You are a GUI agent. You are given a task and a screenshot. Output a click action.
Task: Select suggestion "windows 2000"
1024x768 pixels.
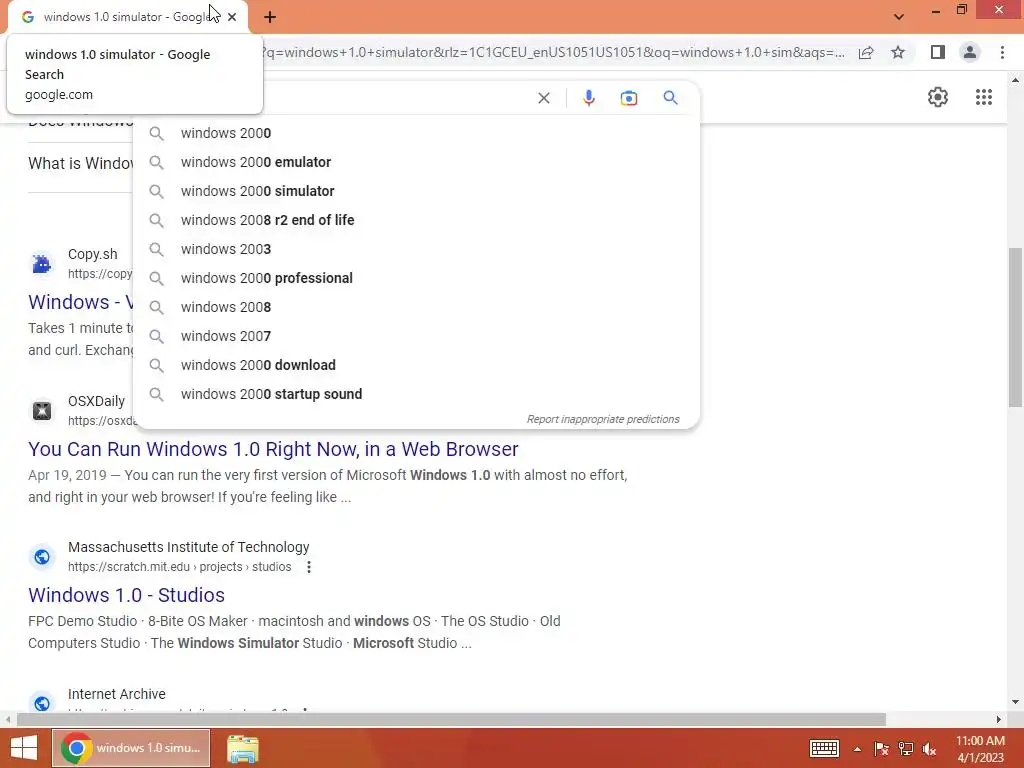[x=416, y=133]
